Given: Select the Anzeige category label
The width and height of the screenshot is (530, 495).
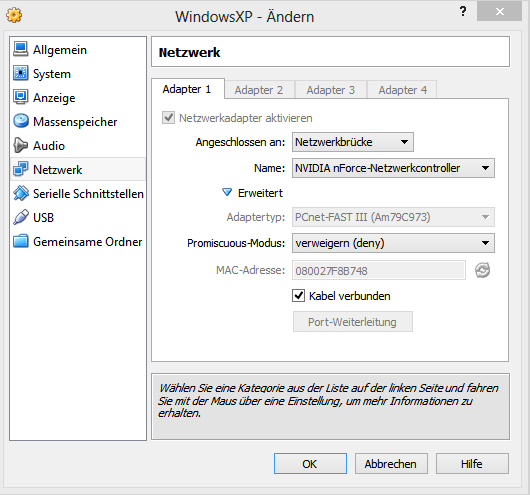Looking at the screenshot, I should point(54,98).
